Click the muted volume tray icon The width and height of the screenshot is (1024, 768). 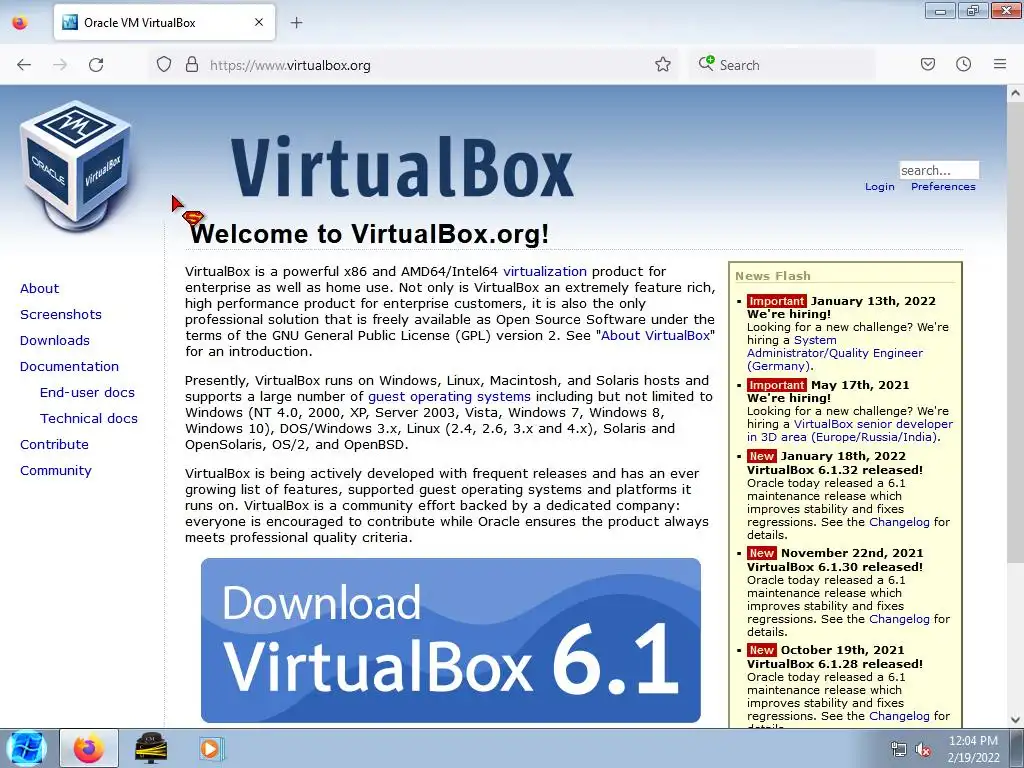923,750
